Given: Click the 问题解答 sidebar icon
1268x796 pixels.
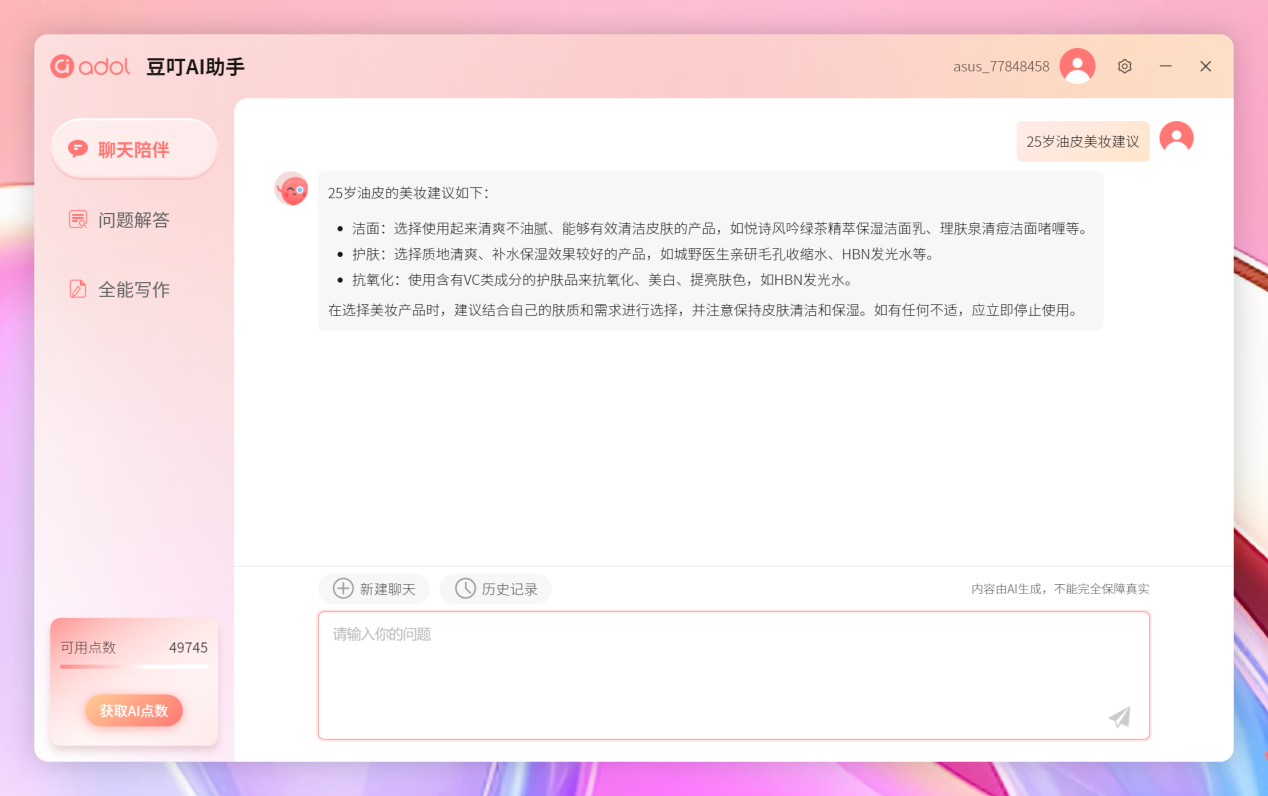Looking at the screenshot, I should pyautogui.click(x=77, y=219).
